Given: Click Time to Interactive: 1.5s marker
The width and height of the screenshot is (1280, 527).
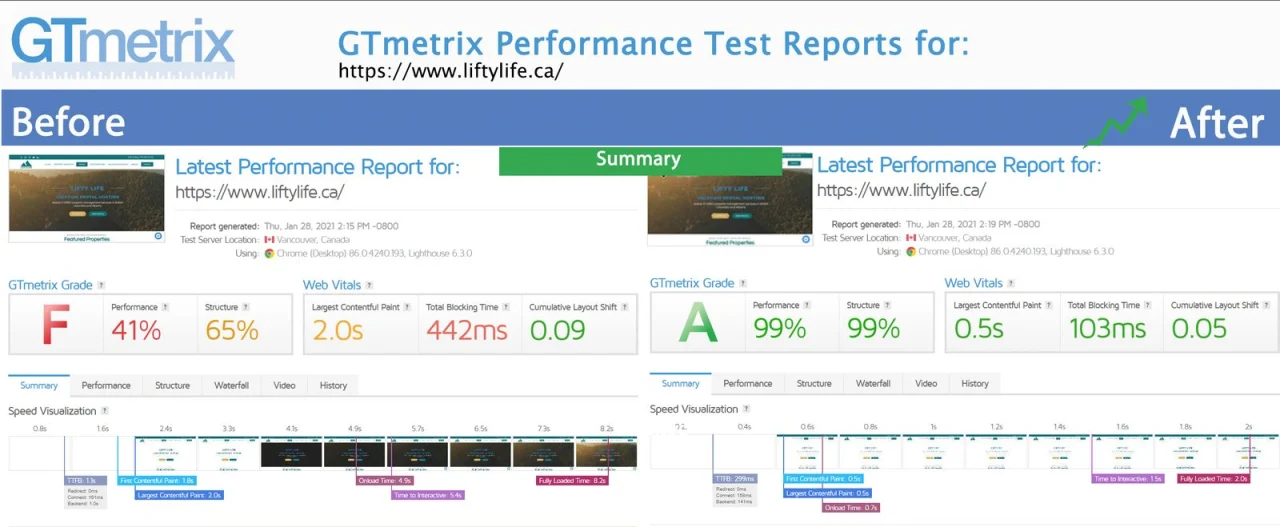Looking at the screenshot, I should [x=1128, y=479].
